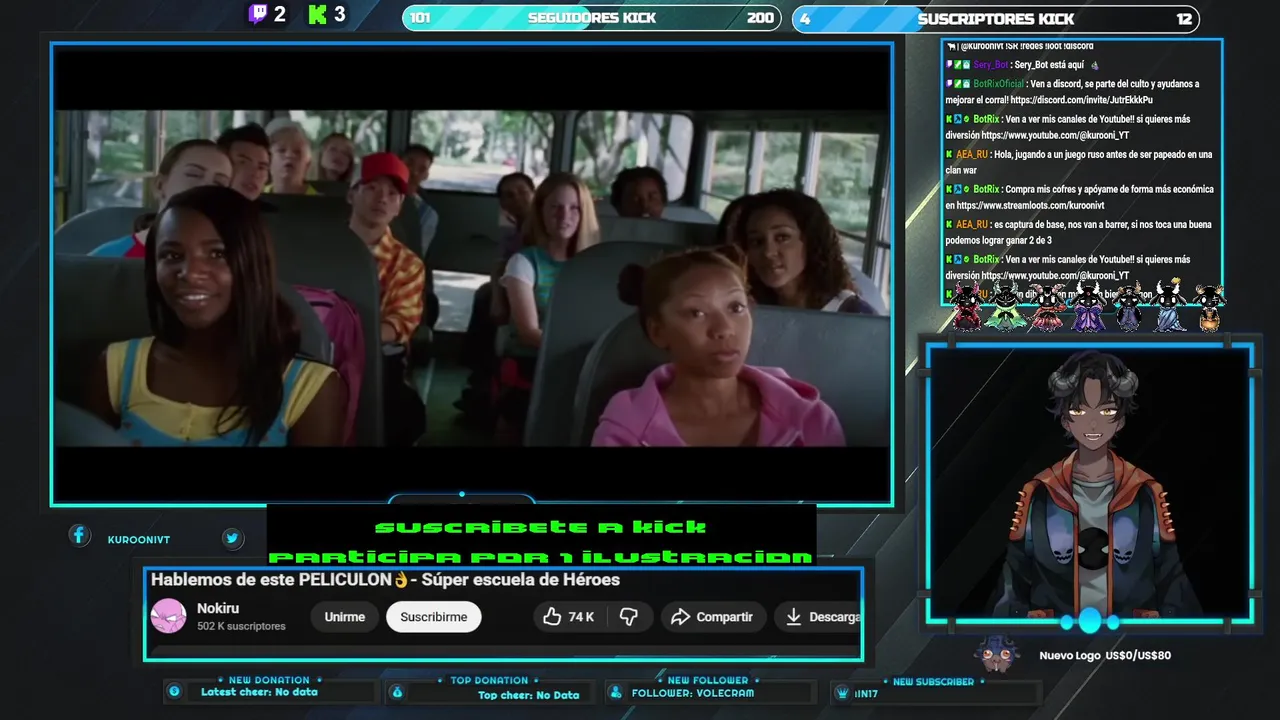Click the Twitch viewer count icon
Screen dimensions: 1280x720
pyautogui.click(x=258, y=14)
